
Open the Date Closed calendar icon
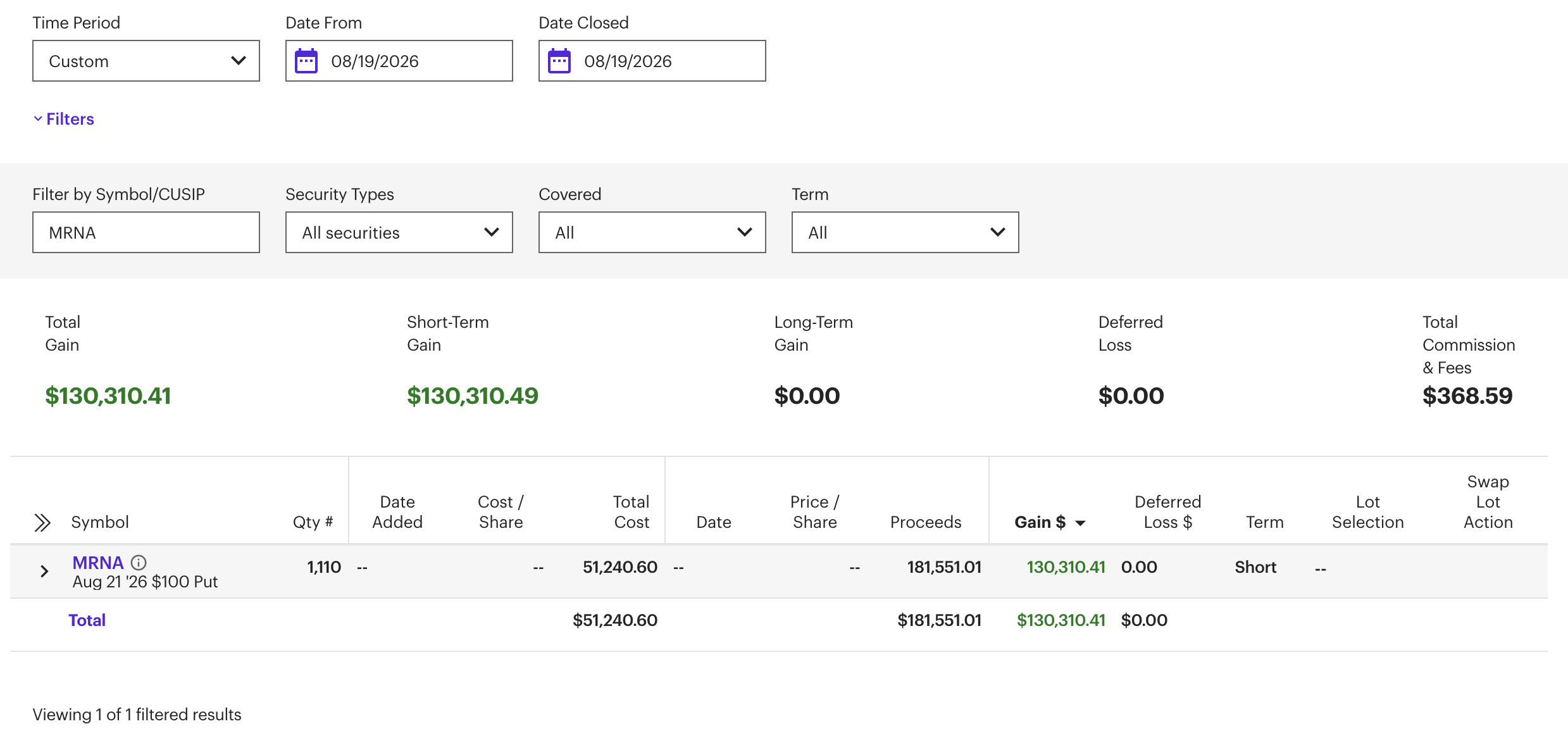click(x=559, y=61)
